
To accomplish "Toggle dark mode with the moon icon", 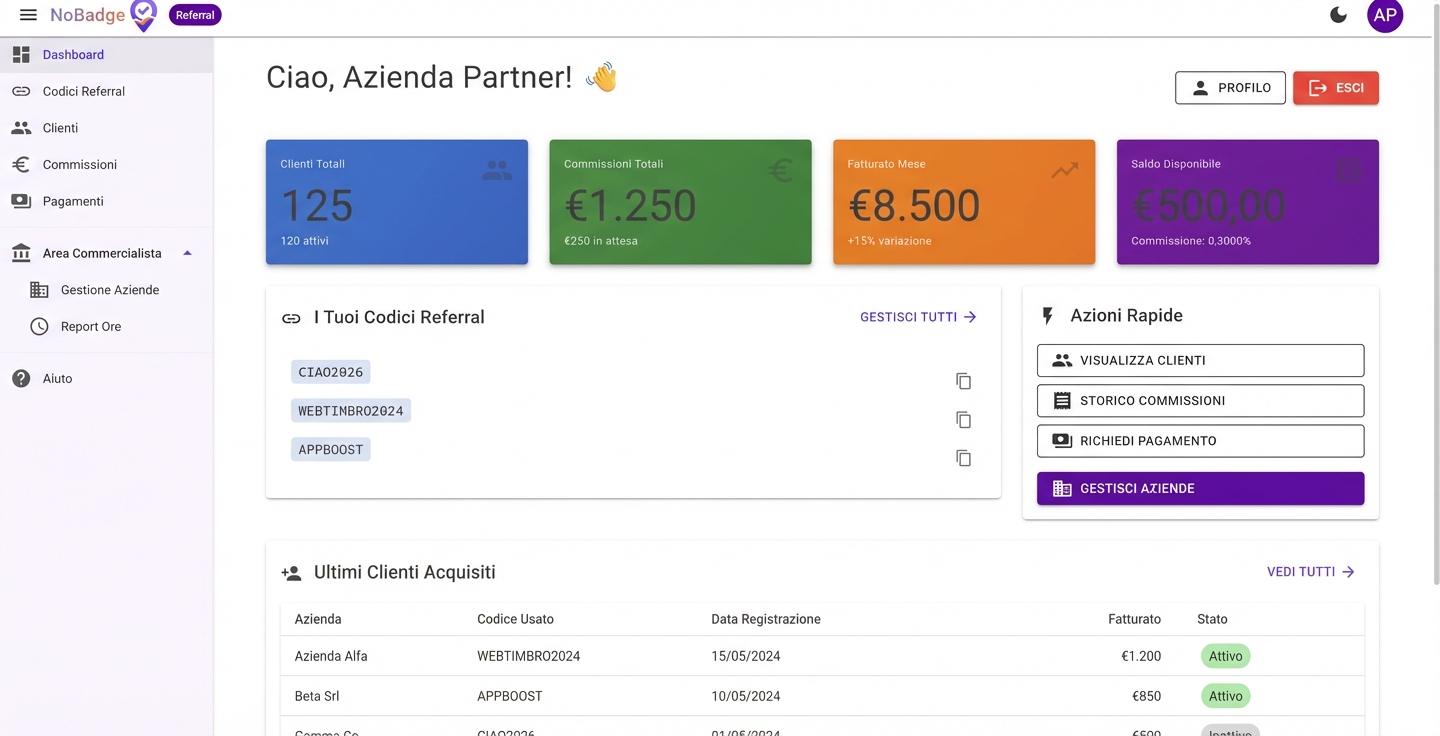I will (x=1338, y=15).
